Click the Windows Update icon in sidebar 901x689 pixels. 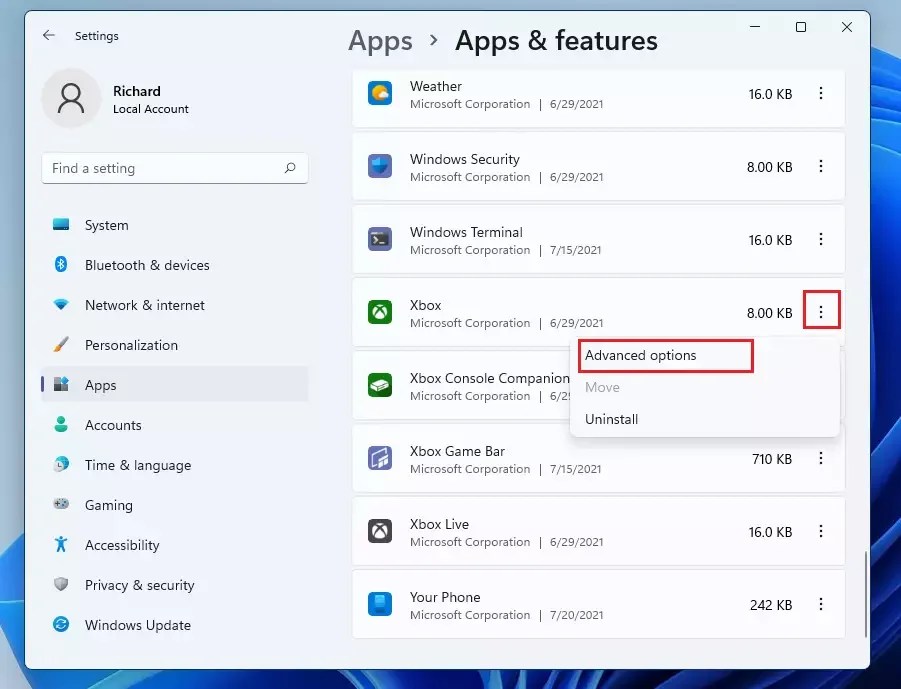click(61, 625)
